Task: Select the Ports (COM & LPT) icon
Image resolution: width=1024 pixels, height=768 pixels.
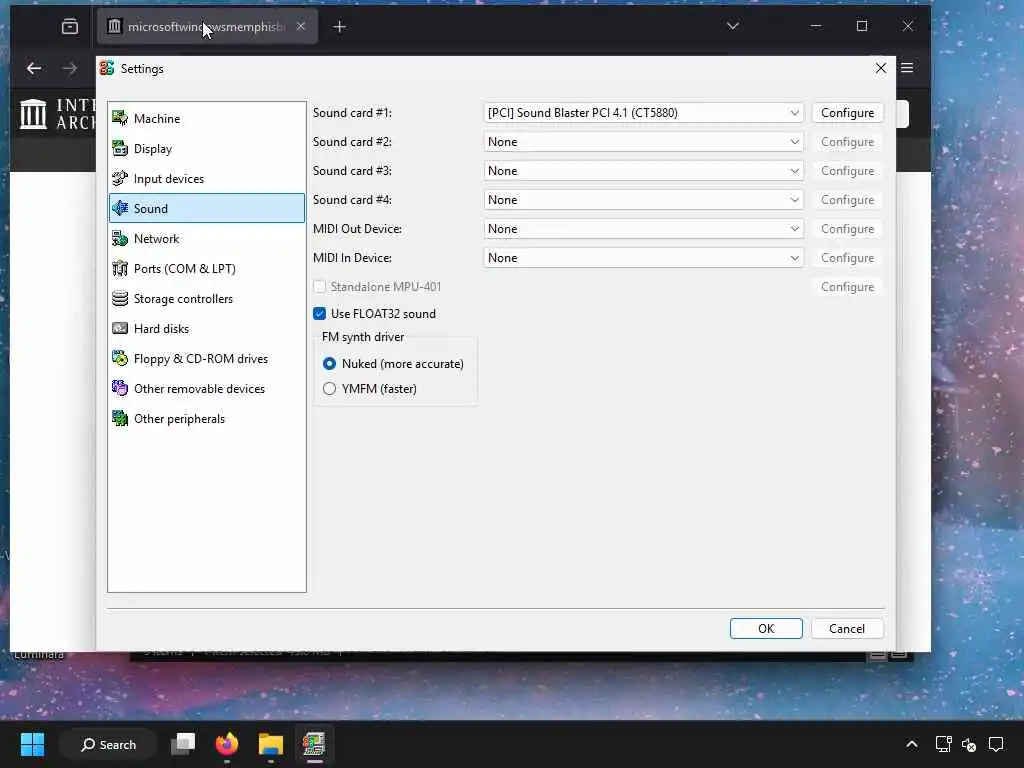Action: pyautogui.click(x=120, y=268)
